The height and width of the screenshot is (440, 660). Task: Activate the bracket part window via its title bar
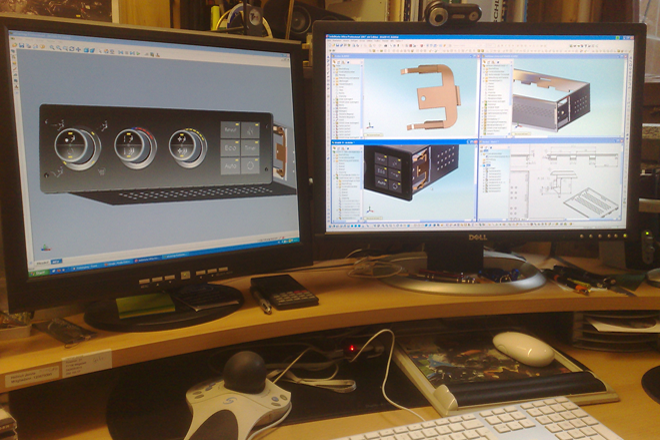click(x=404, y=56)
